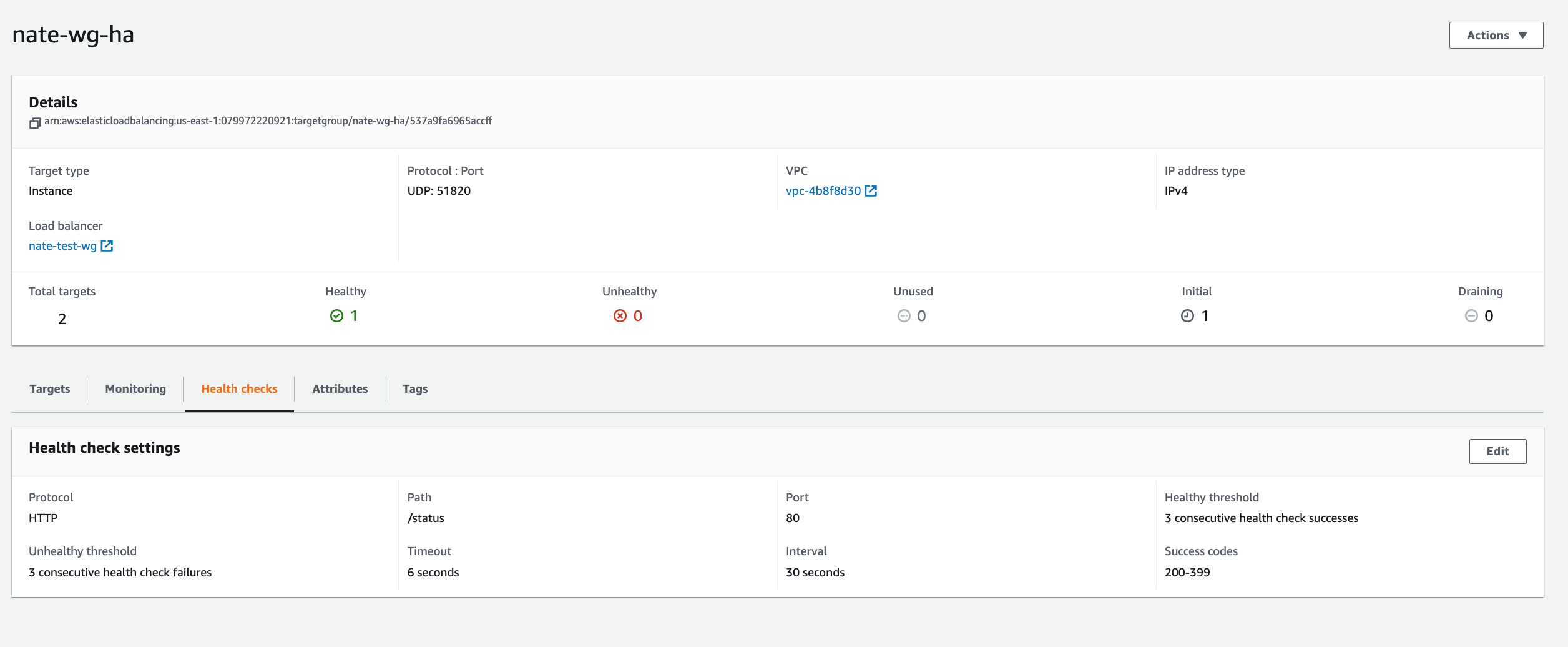Screen dimensions: 1568x647
Task: Click the Initial targets count 1
Action: coord(1205,316)
